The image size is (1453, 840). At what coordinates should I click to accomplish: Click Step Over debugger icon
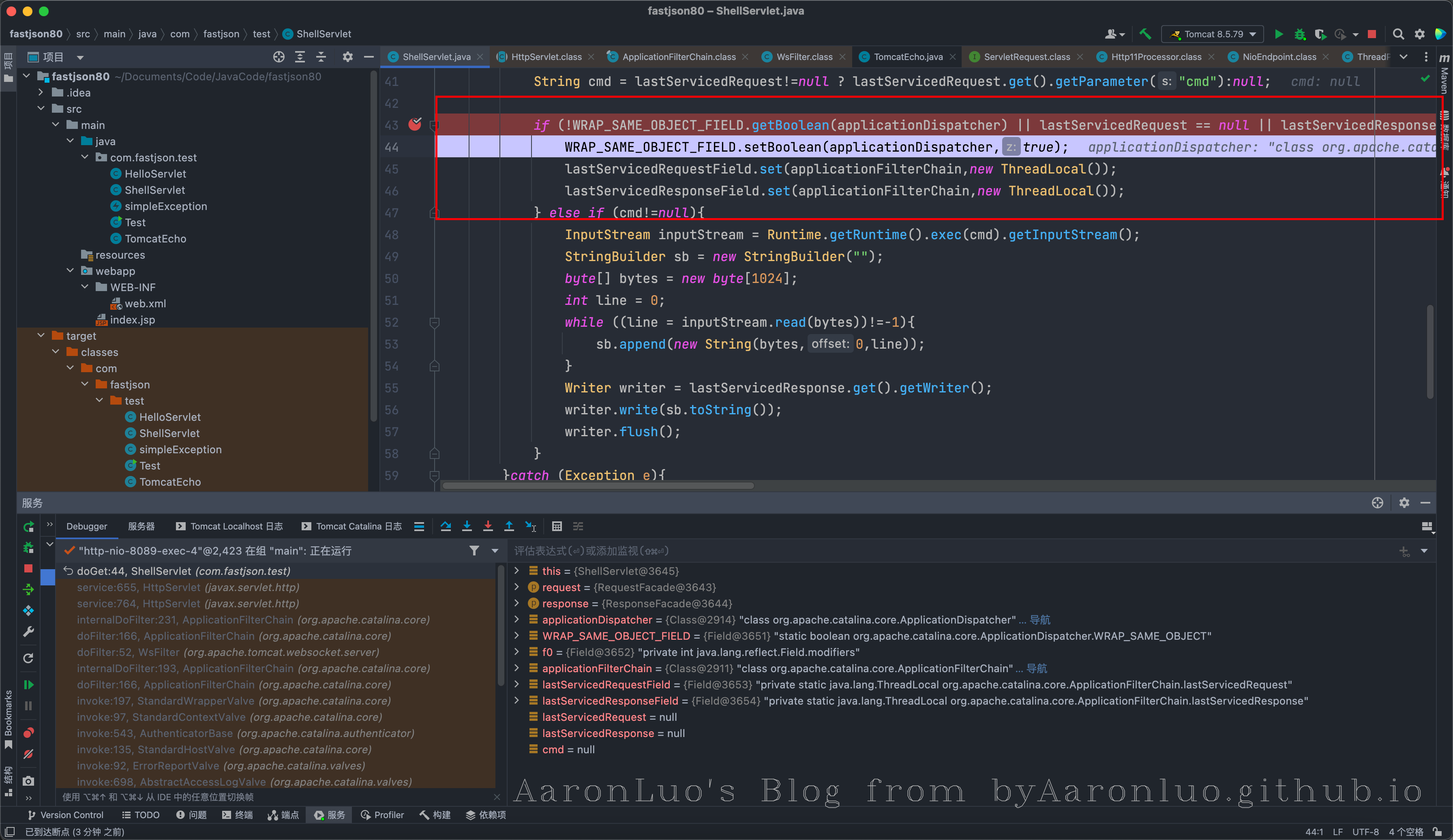click(x=446, y=526)
